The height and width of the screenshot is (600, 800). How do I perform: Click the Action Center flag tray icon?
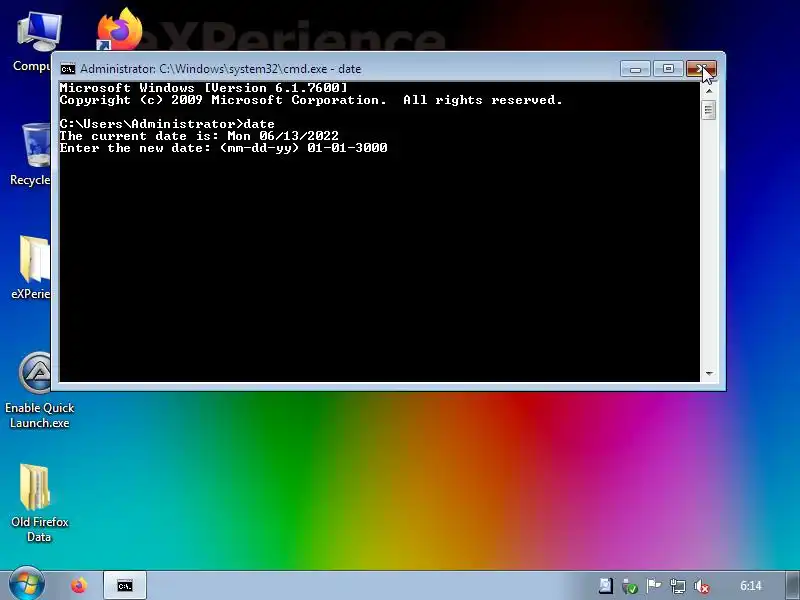[654, 586]
